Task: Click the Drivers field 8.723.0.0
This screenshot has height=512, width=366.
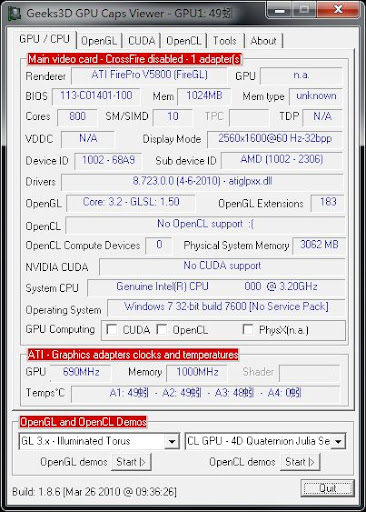Action: point(202,182)
